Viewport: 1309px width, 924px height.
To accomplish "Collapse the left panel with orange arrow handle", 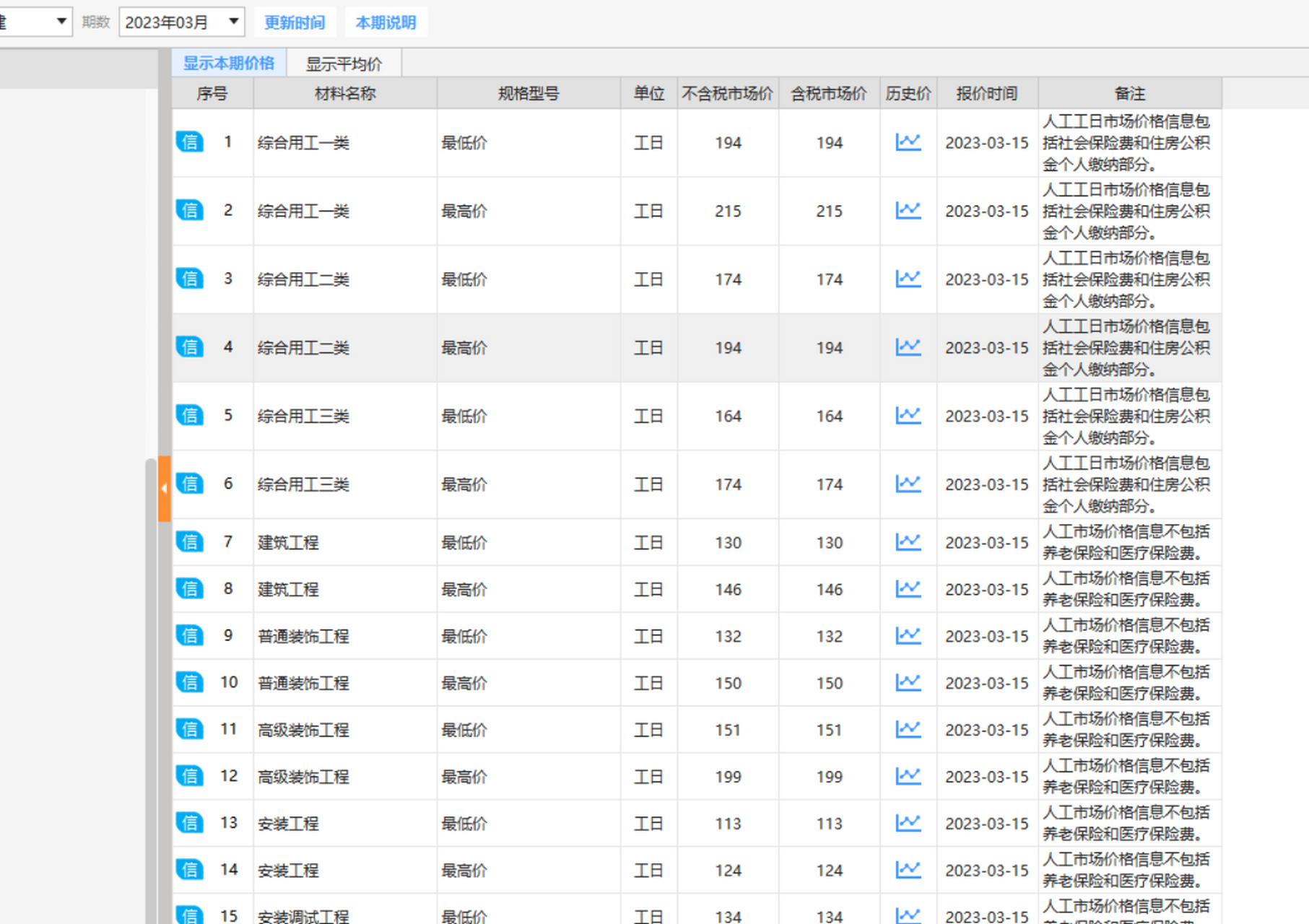I will coord(164,489).
